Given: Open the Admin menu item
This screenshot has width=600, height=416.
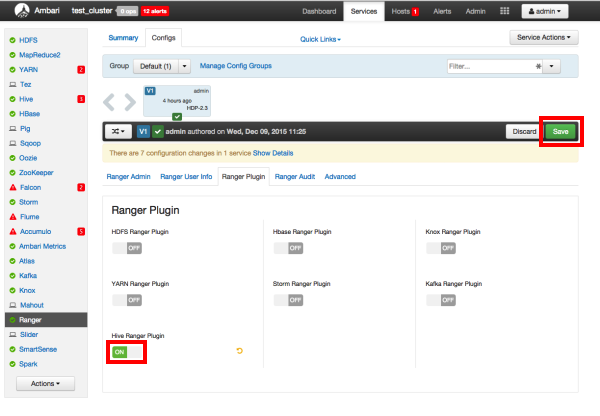Looking at the screenshot, I should pyautogui.click(x=476, y=11).
